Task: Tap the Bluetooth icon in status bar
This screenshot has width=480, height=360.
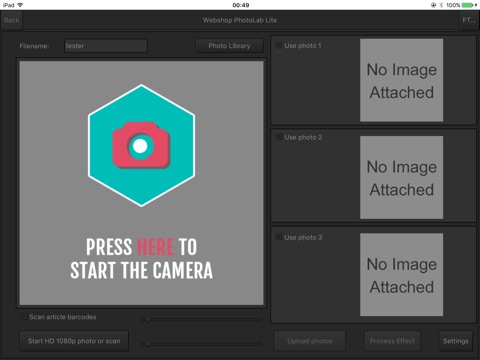Action: click(x=441, y=5)
